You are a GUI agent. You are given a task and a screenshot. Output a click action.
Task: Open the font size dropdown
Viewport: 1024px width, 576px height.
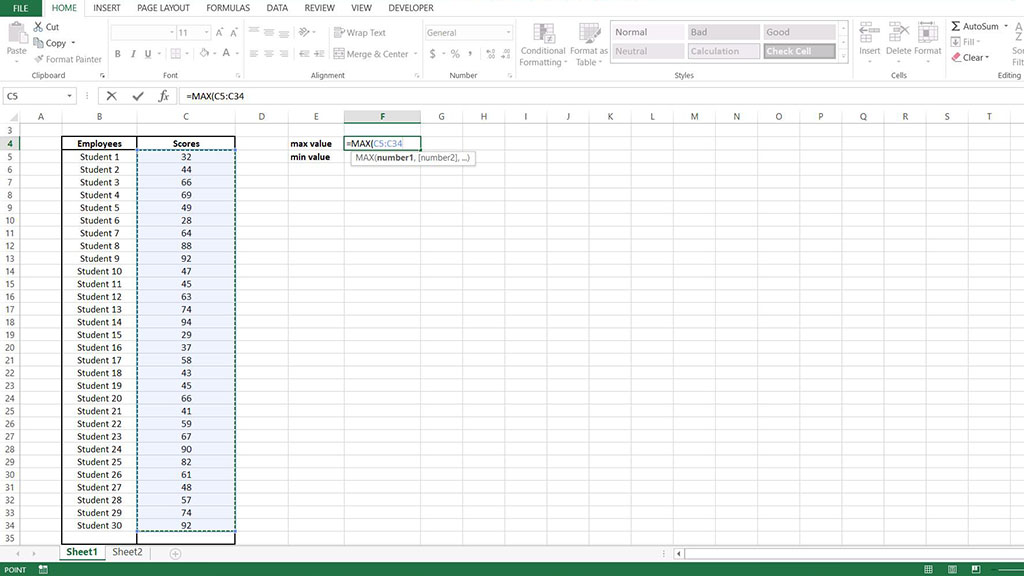(x=205, y=31)
